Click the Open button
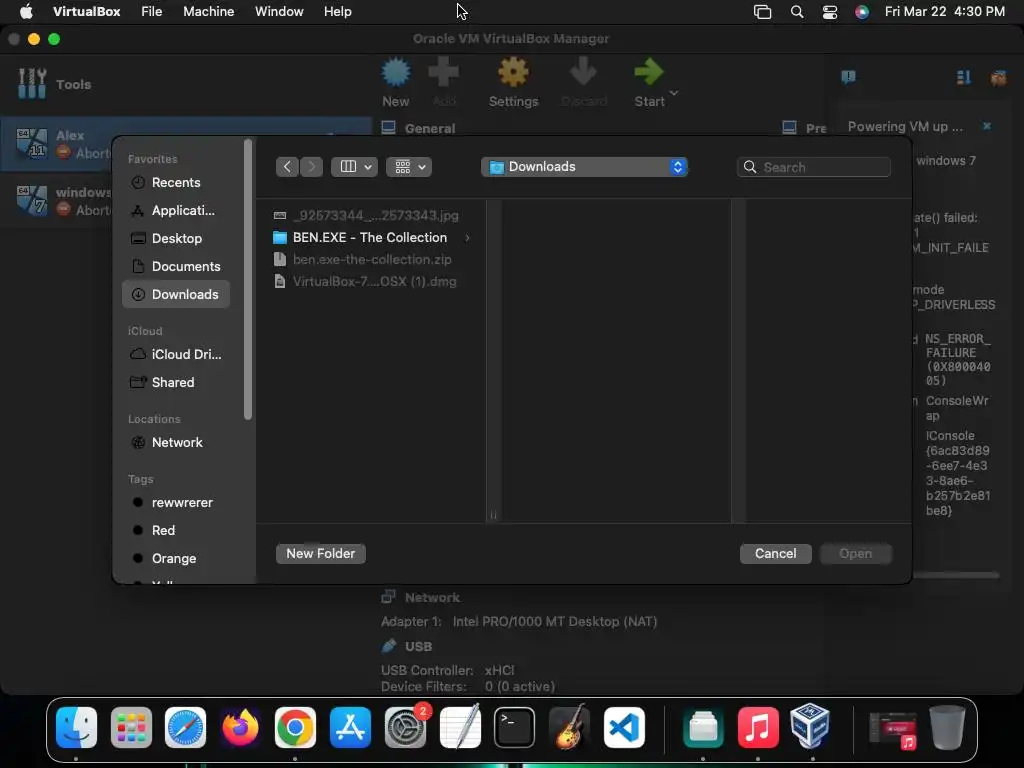The height and width of the screenshot is (768, 1024). point(856,554)
